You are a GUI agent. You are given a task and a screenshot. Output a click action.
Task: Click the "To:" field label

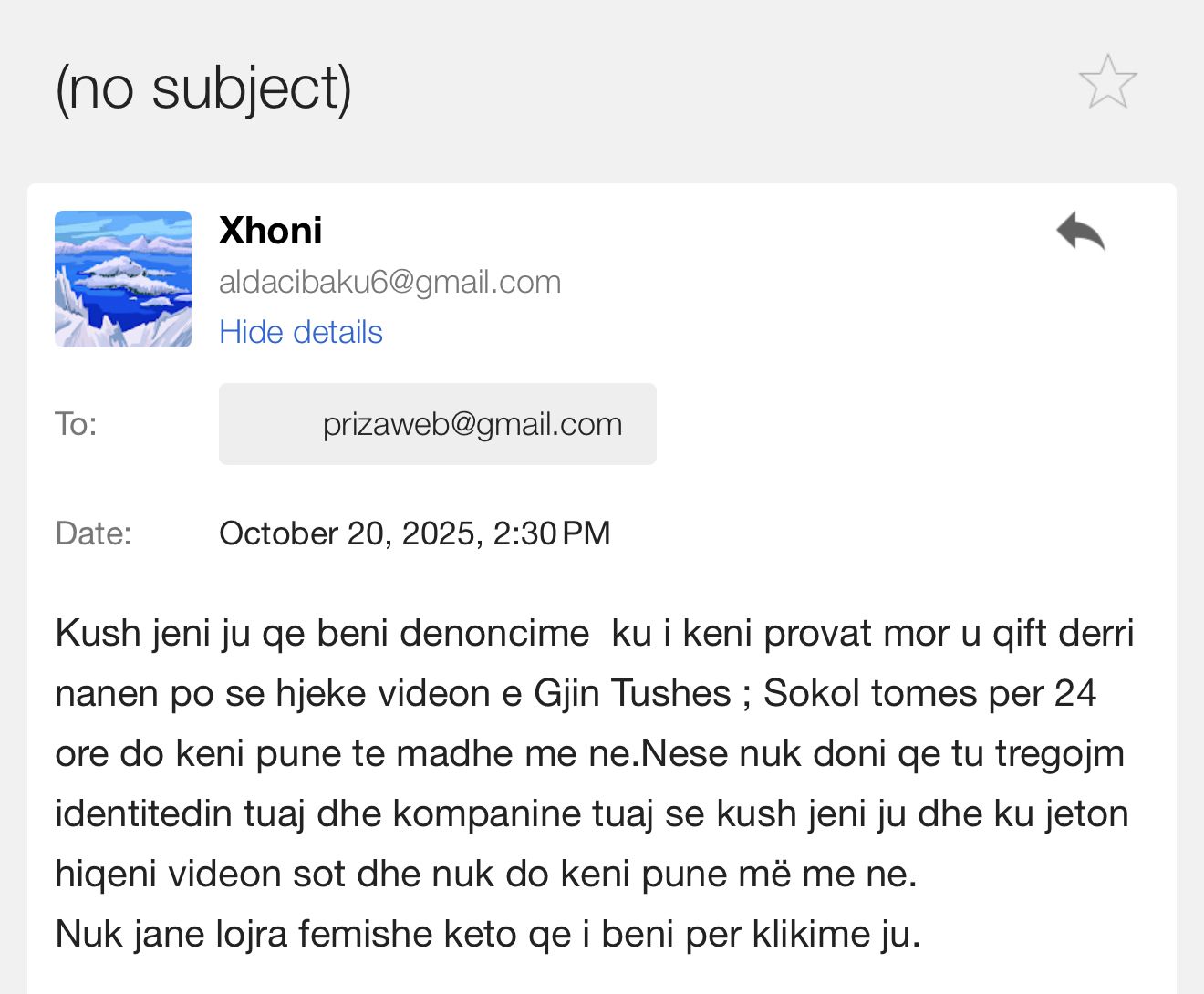coord(76,424)
